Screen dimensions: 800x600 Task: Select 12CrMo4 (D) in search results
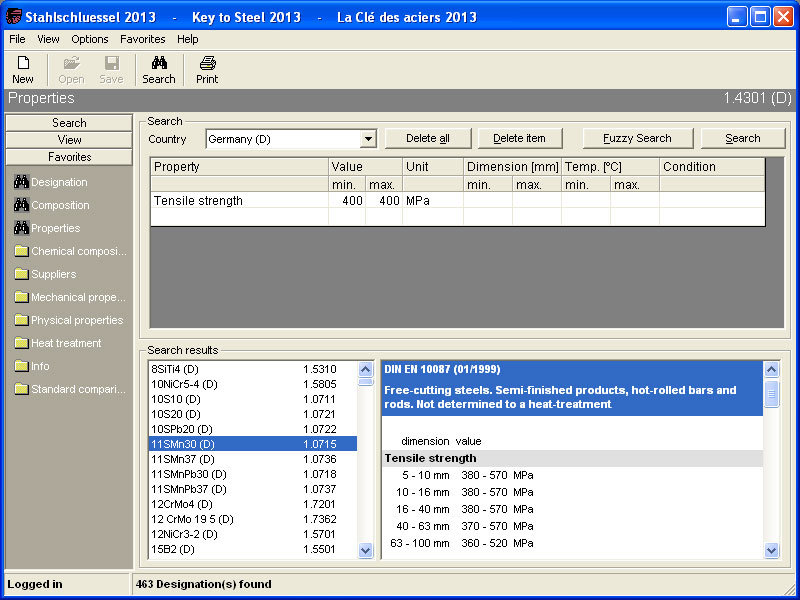coord(253,504)
